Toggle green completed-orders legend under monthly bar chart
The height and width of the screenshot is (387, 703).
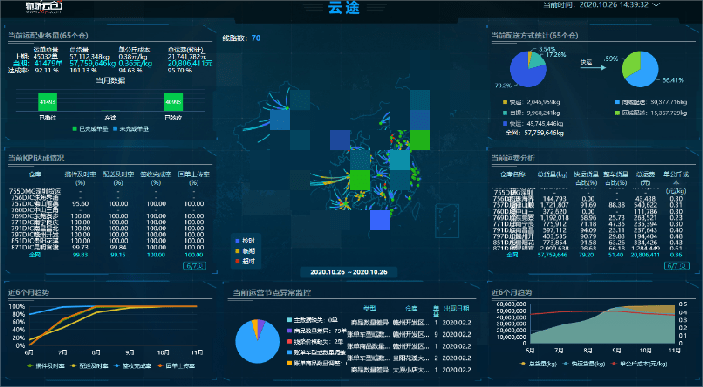[91, 129]
